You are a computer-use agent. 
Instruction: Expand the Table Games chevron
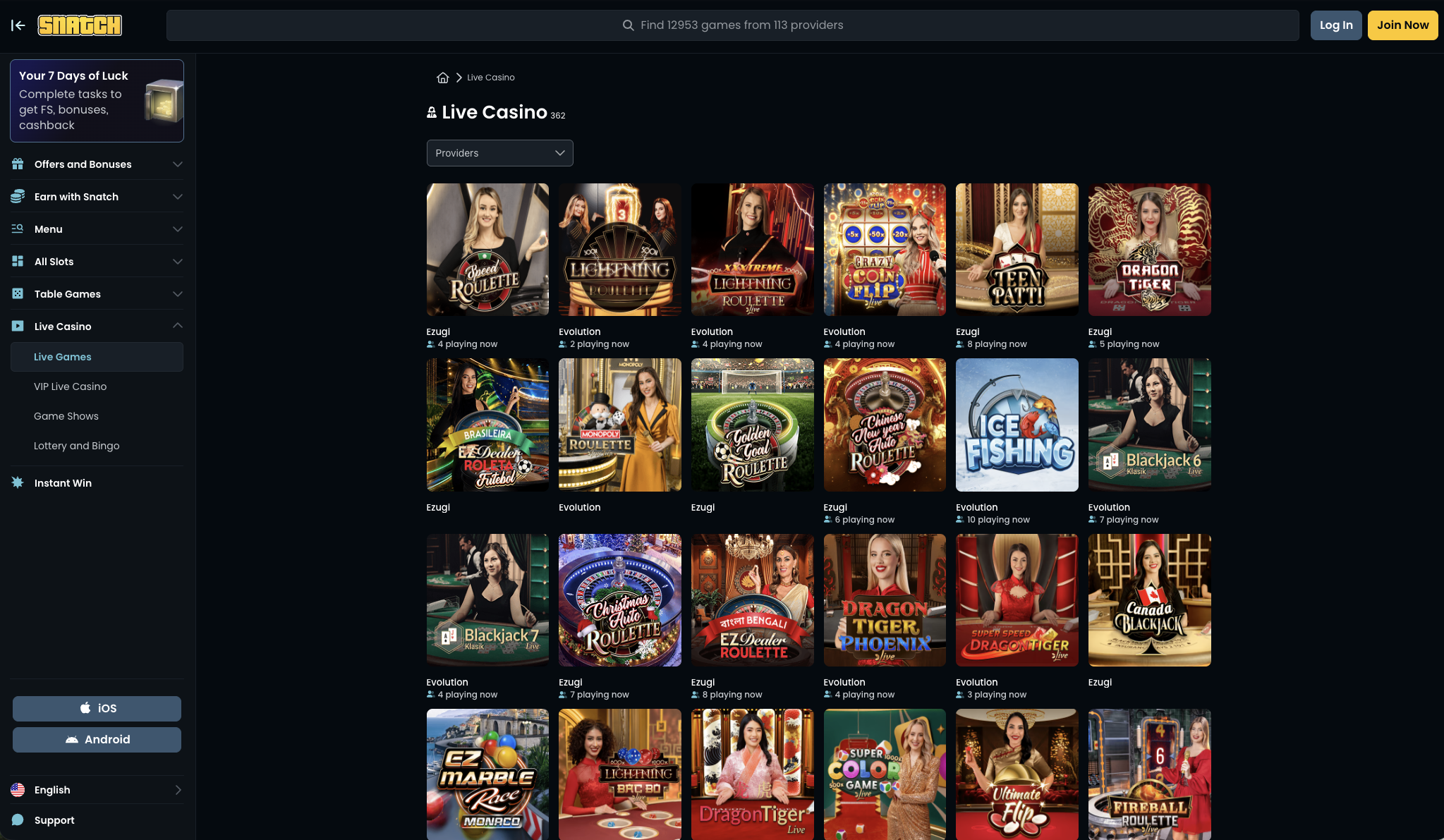[178, 294]
